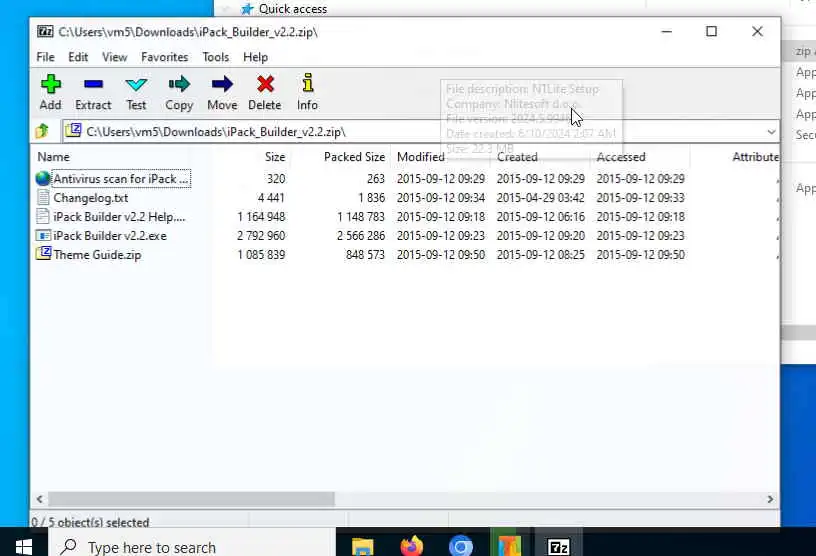816x556 pixels.
Task: Sort files by Name column
Action: pyautogui.click(x=54, y=157)
